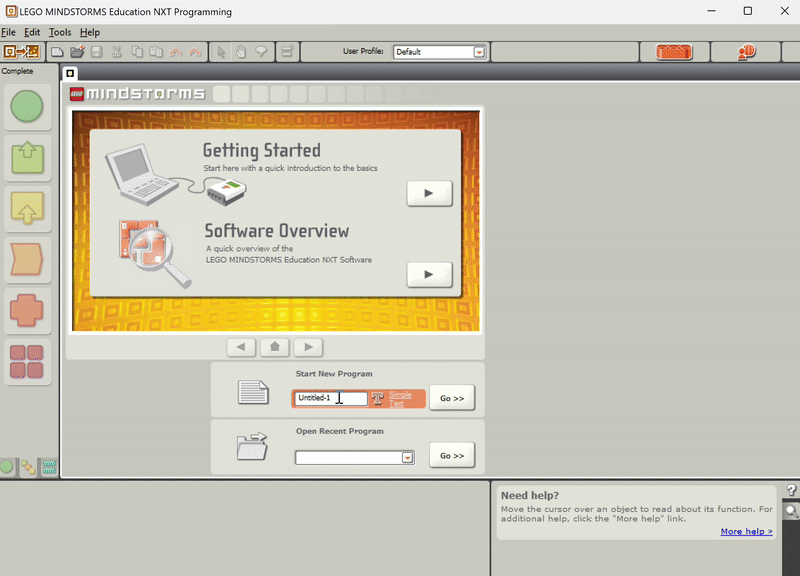
Task: Play the Software Overview video
Action: [429, 274]
